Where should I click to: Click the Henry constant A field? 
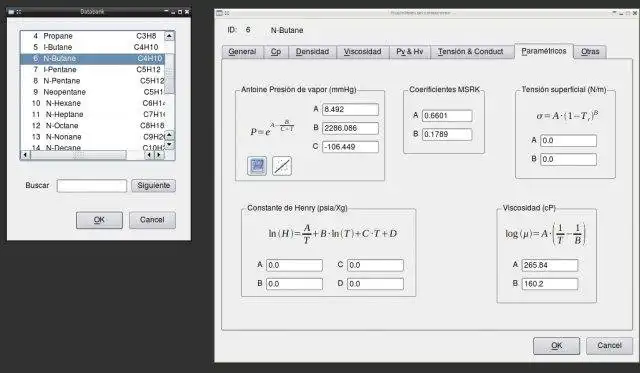point(294,265)
